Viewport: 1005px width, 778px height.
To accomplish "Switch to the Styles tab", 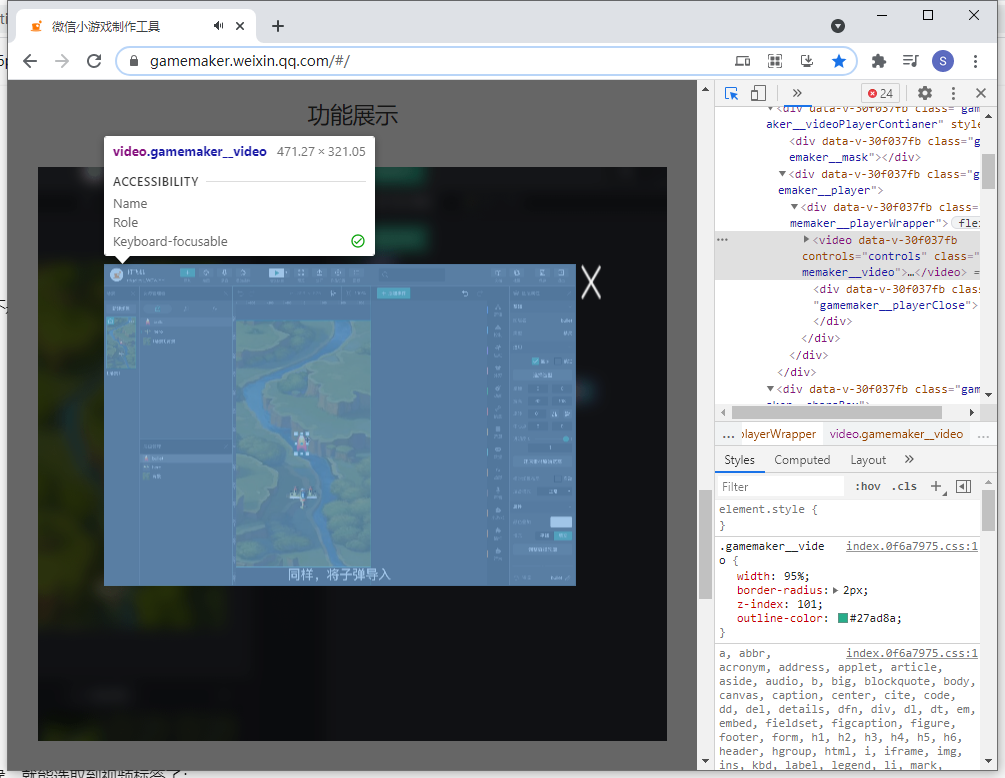I will tap(739, 460).
